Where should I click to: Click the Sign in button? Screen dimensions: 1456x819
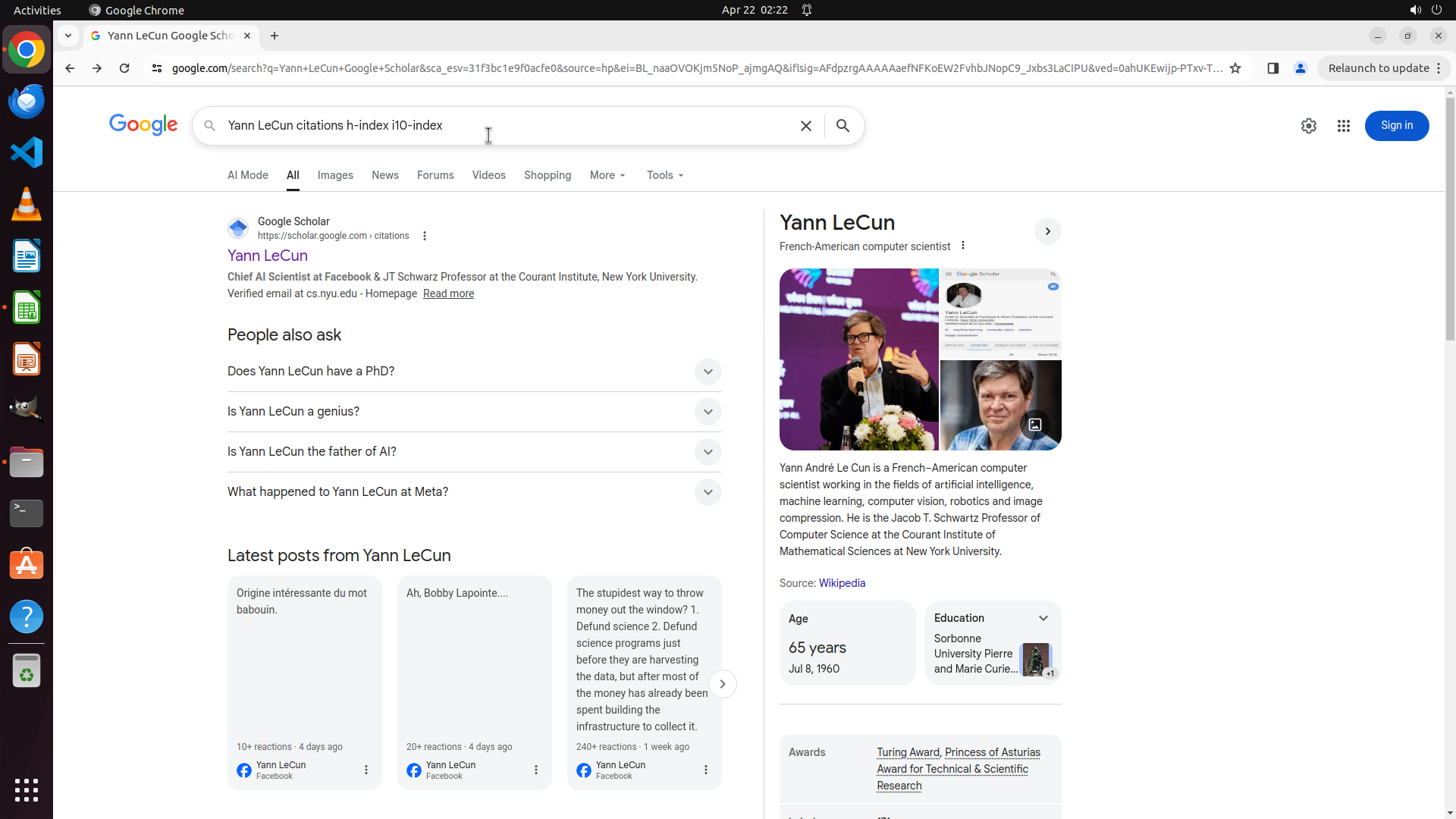pyautogui.click(x=1396, y=126)
